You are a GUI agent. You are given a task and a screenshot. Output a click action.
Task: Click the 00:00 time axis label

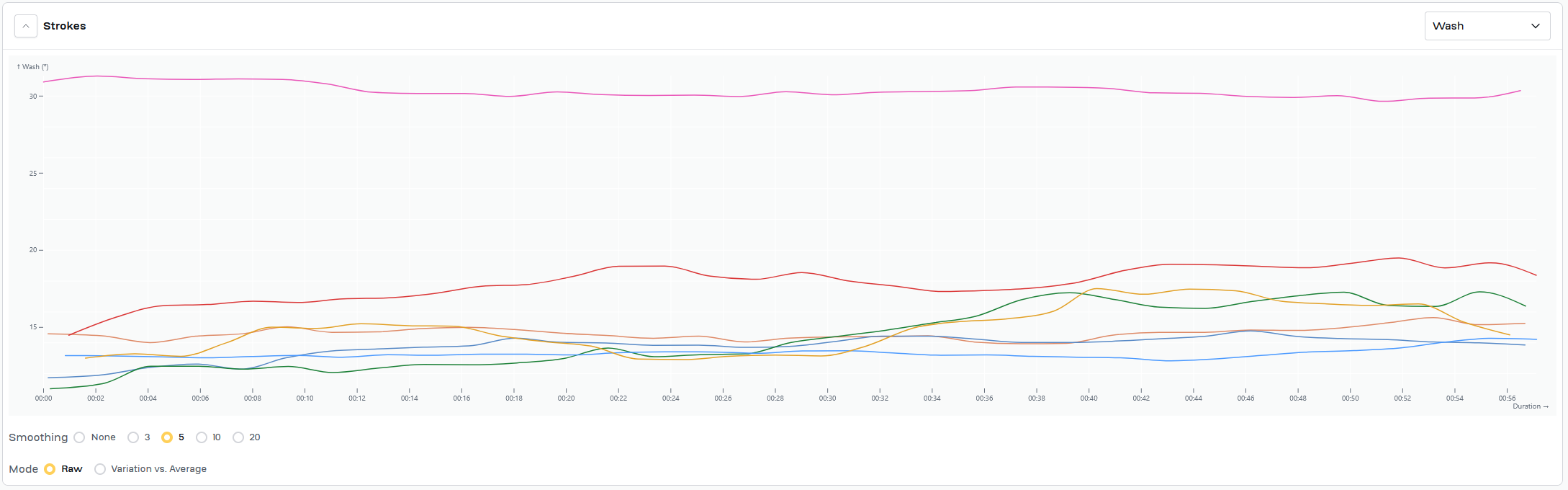pos(43,398)
